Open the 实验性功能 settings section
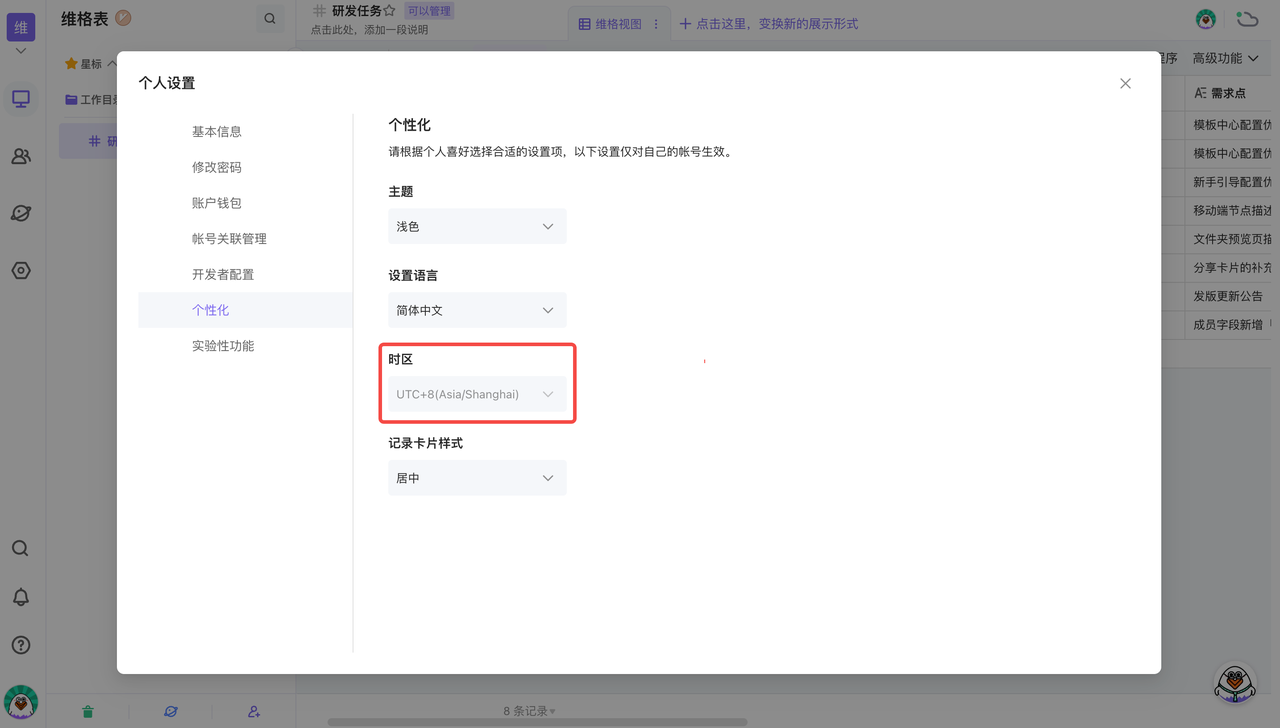 click(x=223, y=346)
